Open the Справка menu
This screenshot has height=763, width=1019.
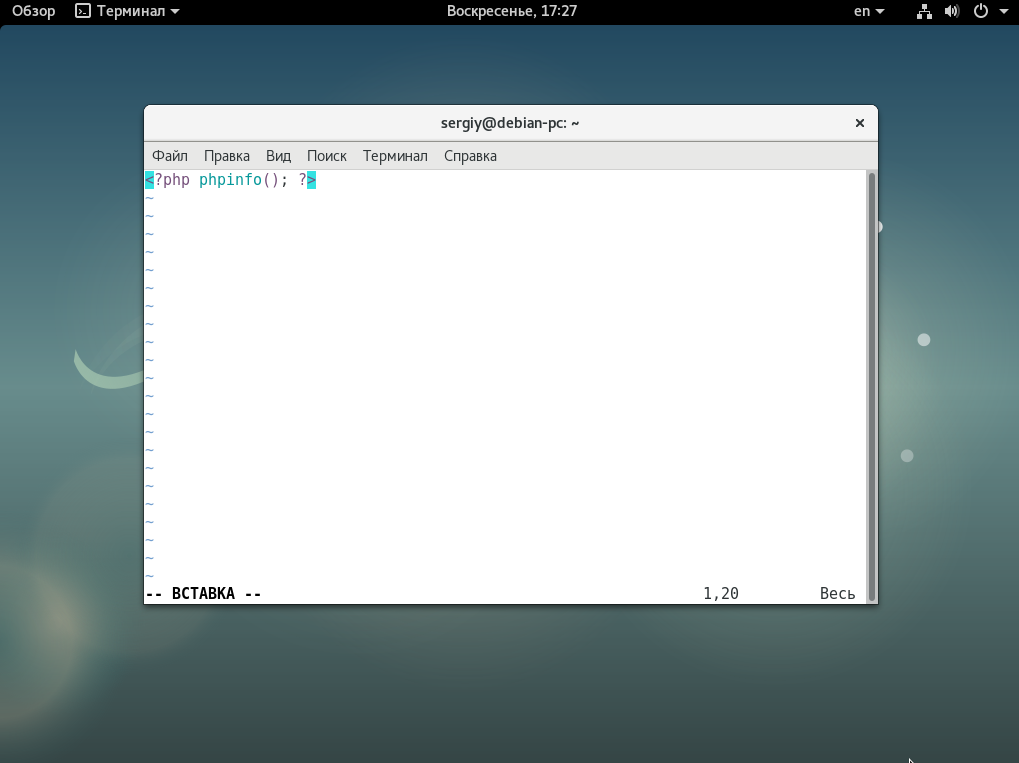[x=470, y=156]
